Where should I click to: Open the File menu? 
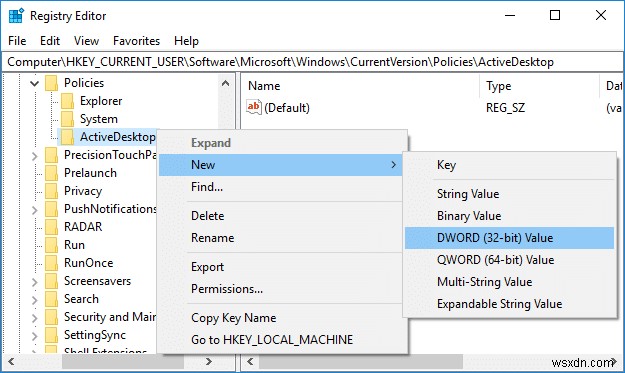(x=17, y=41)
